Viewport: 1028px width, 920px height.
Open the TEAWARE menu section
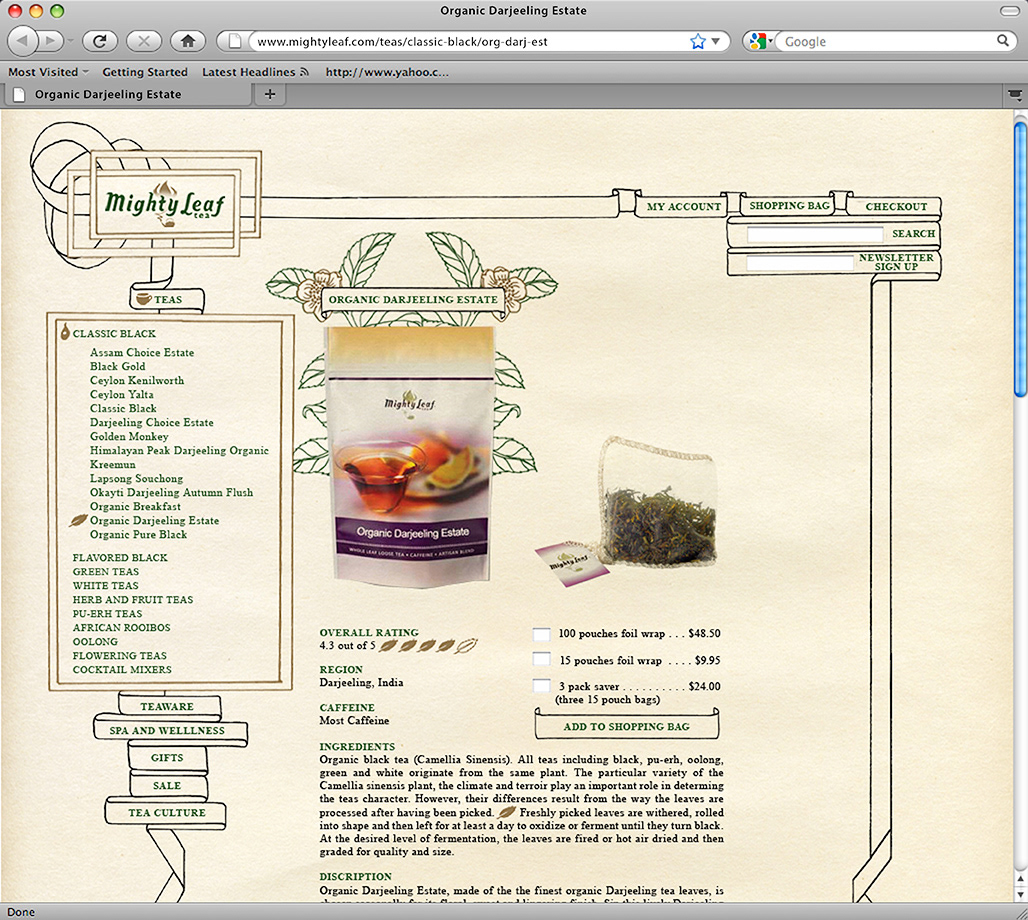click(167, 706)
